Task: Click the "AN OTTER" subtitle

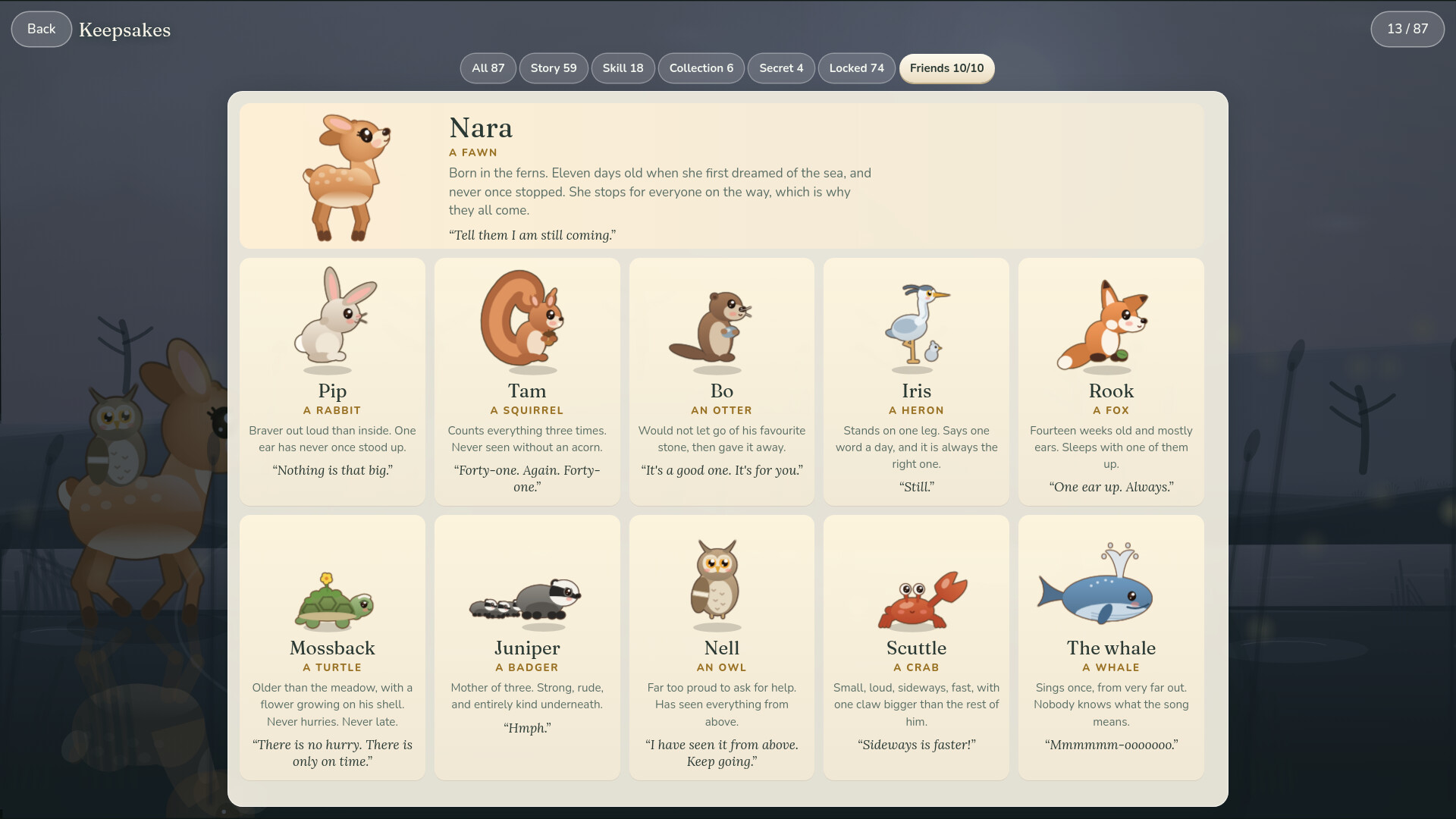Action: point(722,410)
